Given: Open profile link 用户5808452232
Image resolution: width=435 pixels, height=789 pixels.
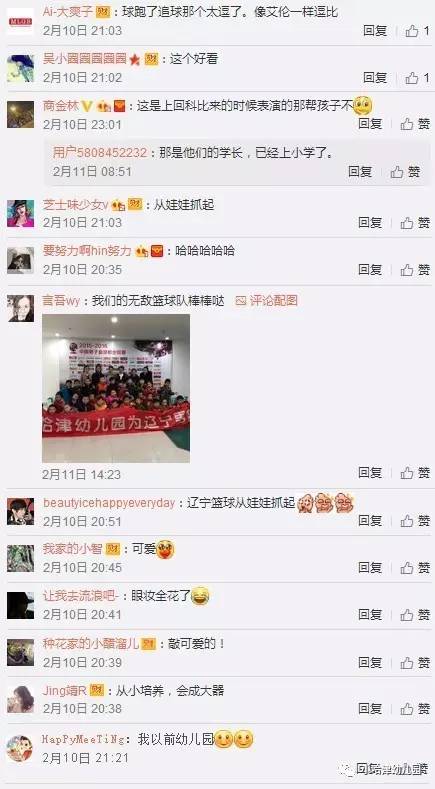Looking at the screenshot, I should [x=100, y=152].
